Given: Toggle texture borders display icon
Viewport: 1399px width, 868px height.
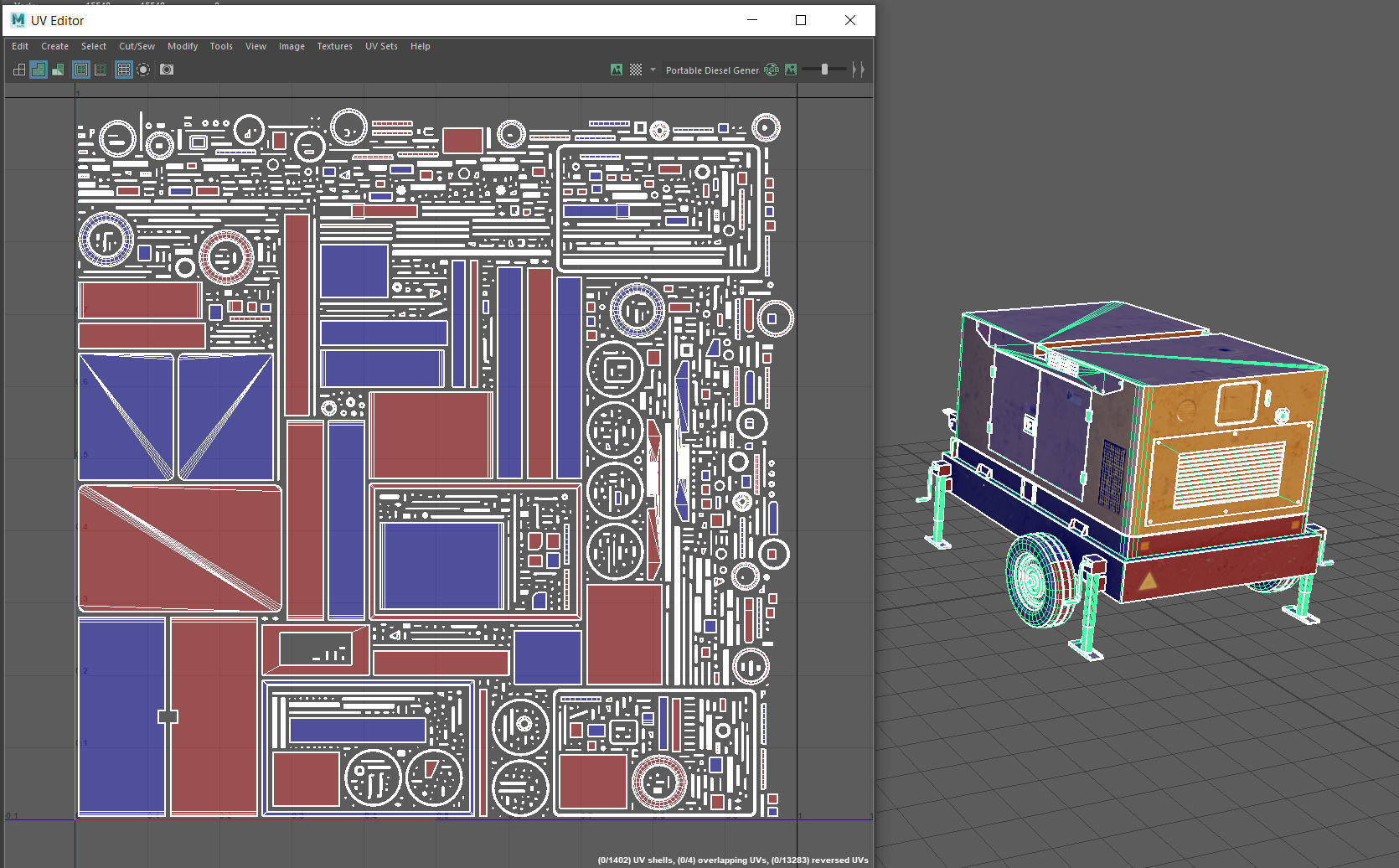Looking at the screenshot, I should [81, 70].
